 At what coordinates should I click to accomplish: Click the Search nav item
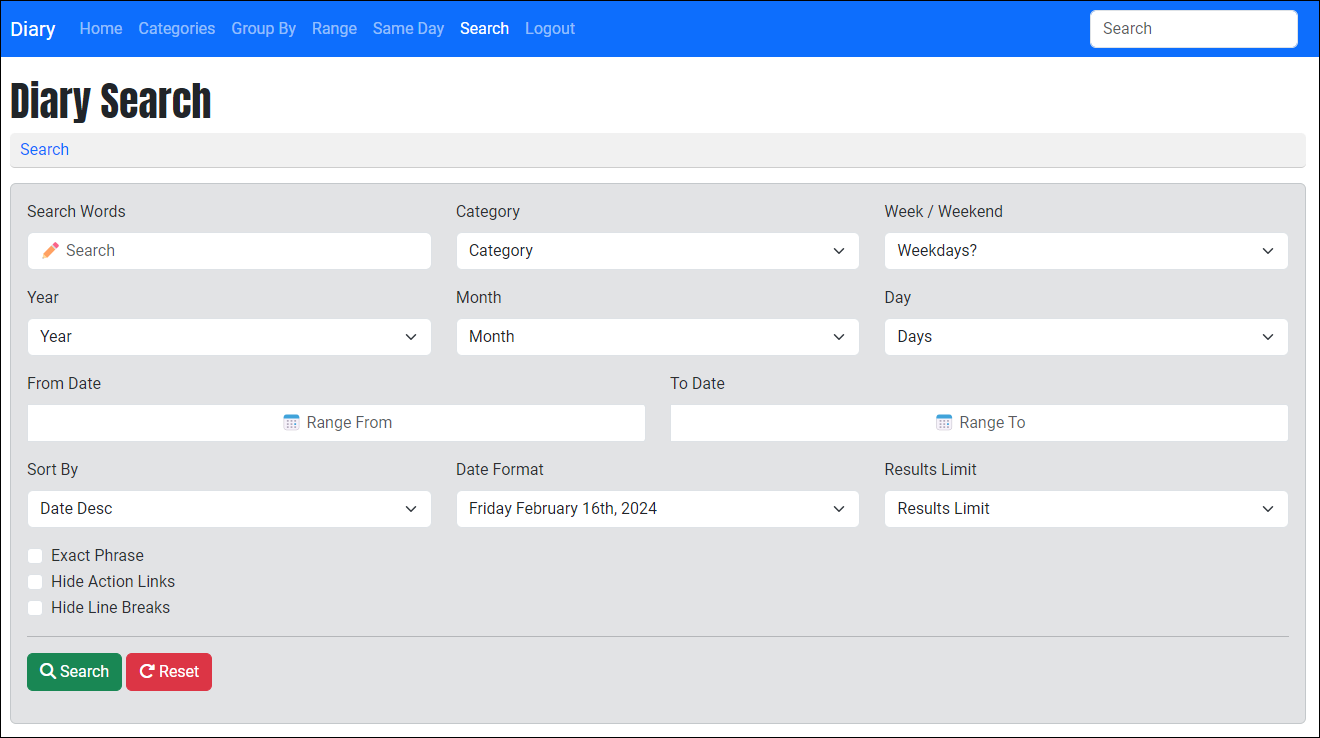pyautogui.click(x=484, y=29)
